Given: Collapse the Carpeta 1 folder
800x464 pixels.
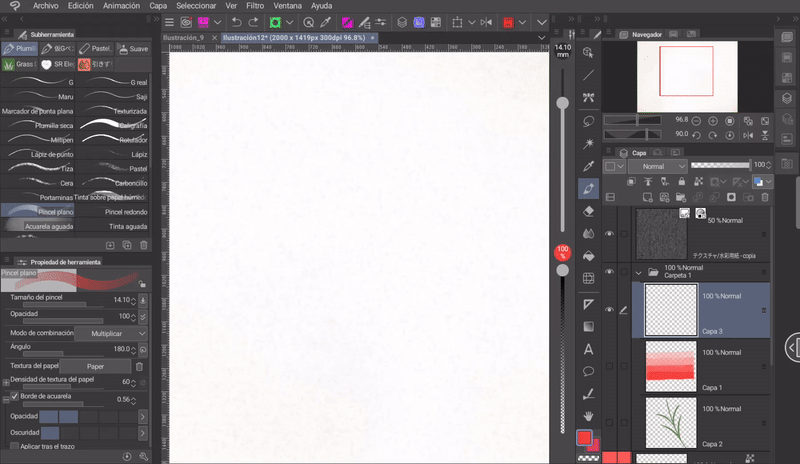Looking at the screenshot, I should (x=639, y=272).
